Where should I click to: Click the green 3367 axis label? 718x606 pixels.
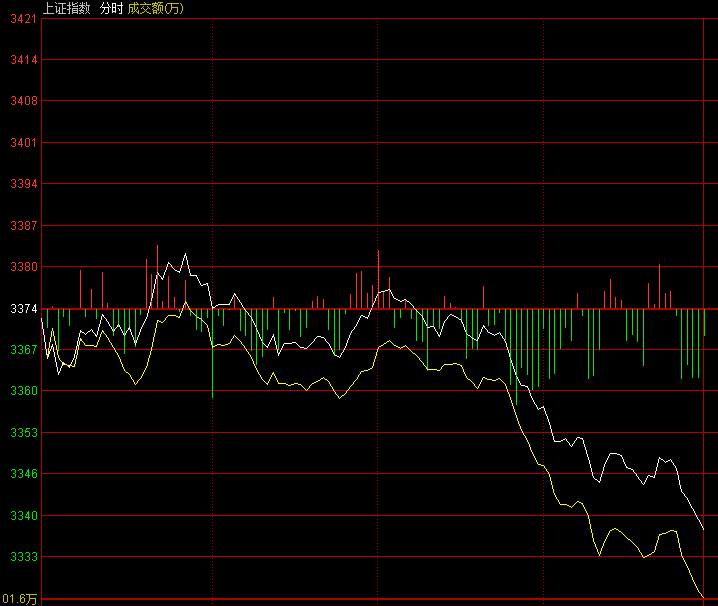(x=23, y=349)
